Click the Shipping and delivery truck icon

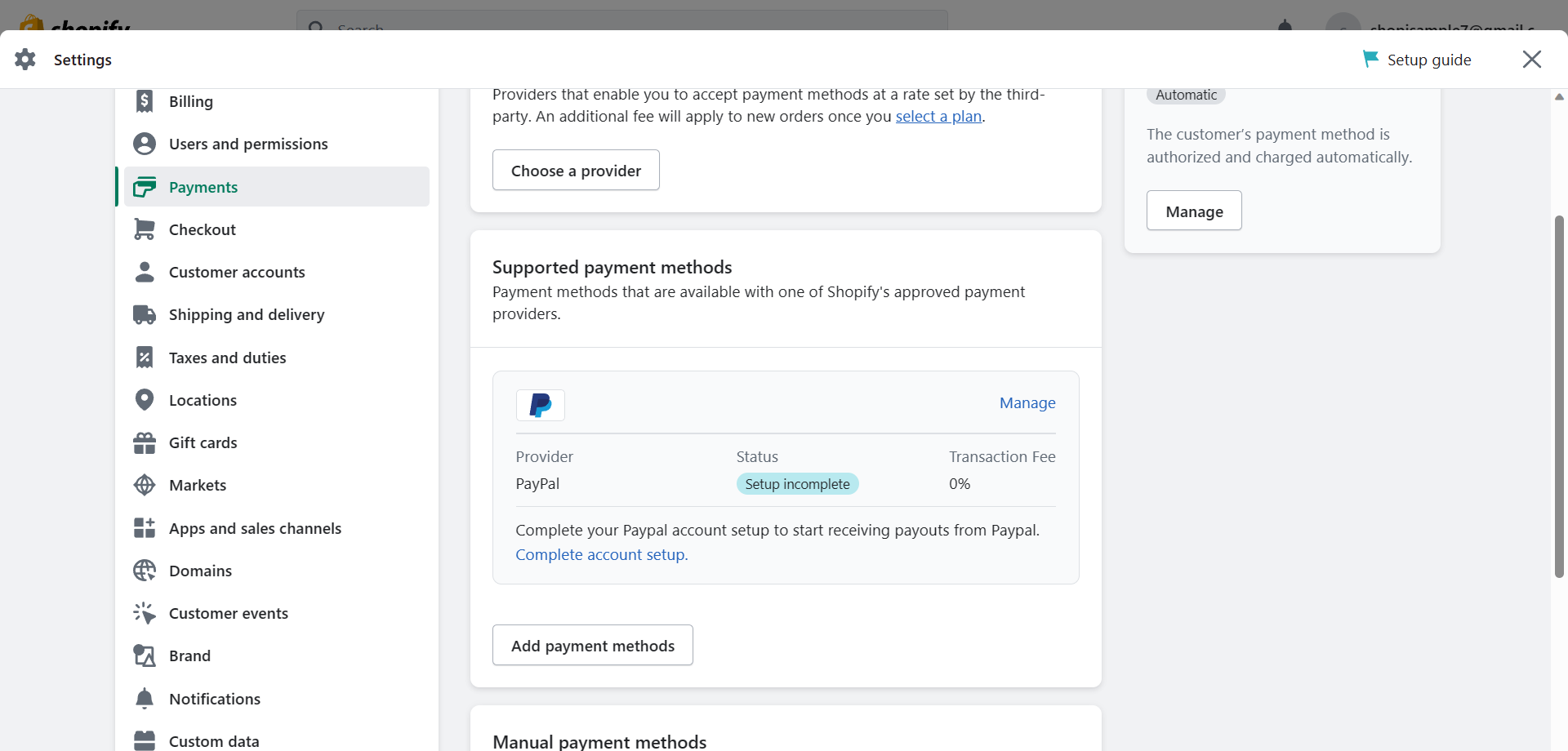pyautogui.click(x=145, y=314)
